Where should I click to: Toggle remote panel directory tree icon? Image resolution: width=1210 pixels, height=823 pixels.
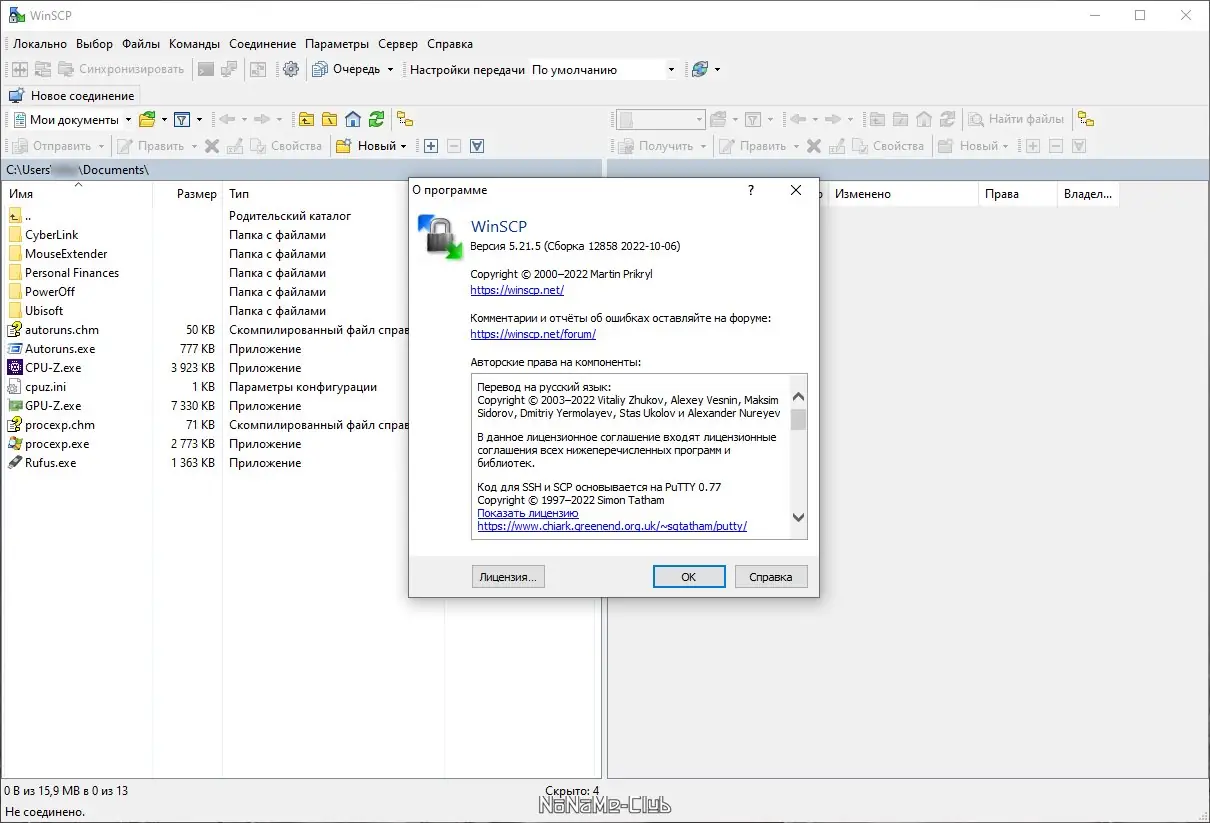pos(1086,119)
